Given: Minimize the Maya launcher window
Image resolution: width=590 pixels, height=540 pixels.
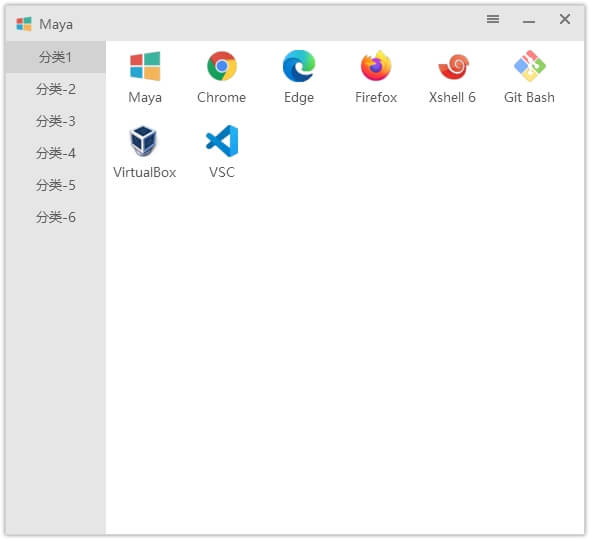Looking at the screenshot, I should (529, 20).
